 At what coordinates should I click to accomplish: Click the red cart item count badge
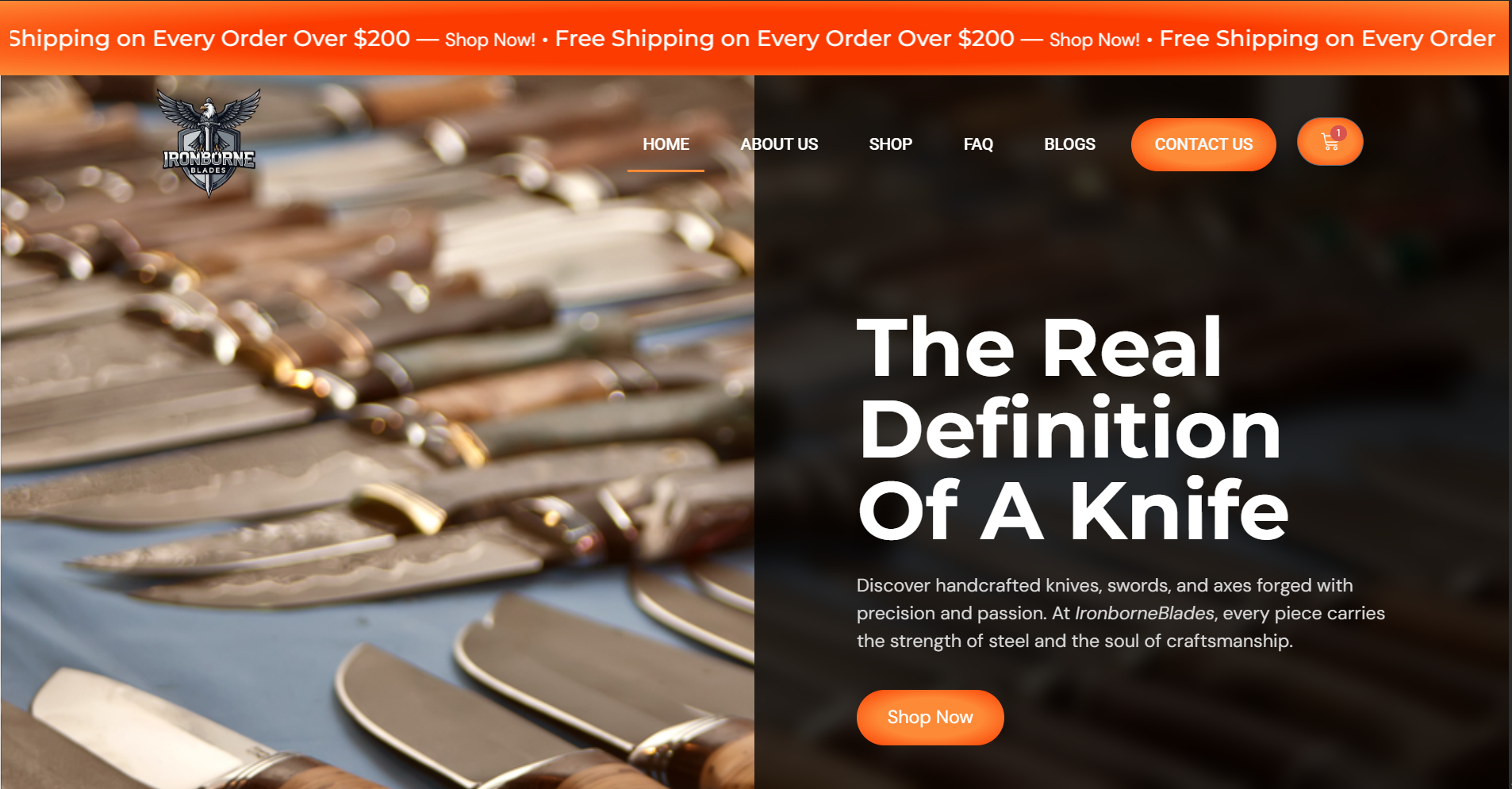pyautogui.click(x=1338, y=132)
